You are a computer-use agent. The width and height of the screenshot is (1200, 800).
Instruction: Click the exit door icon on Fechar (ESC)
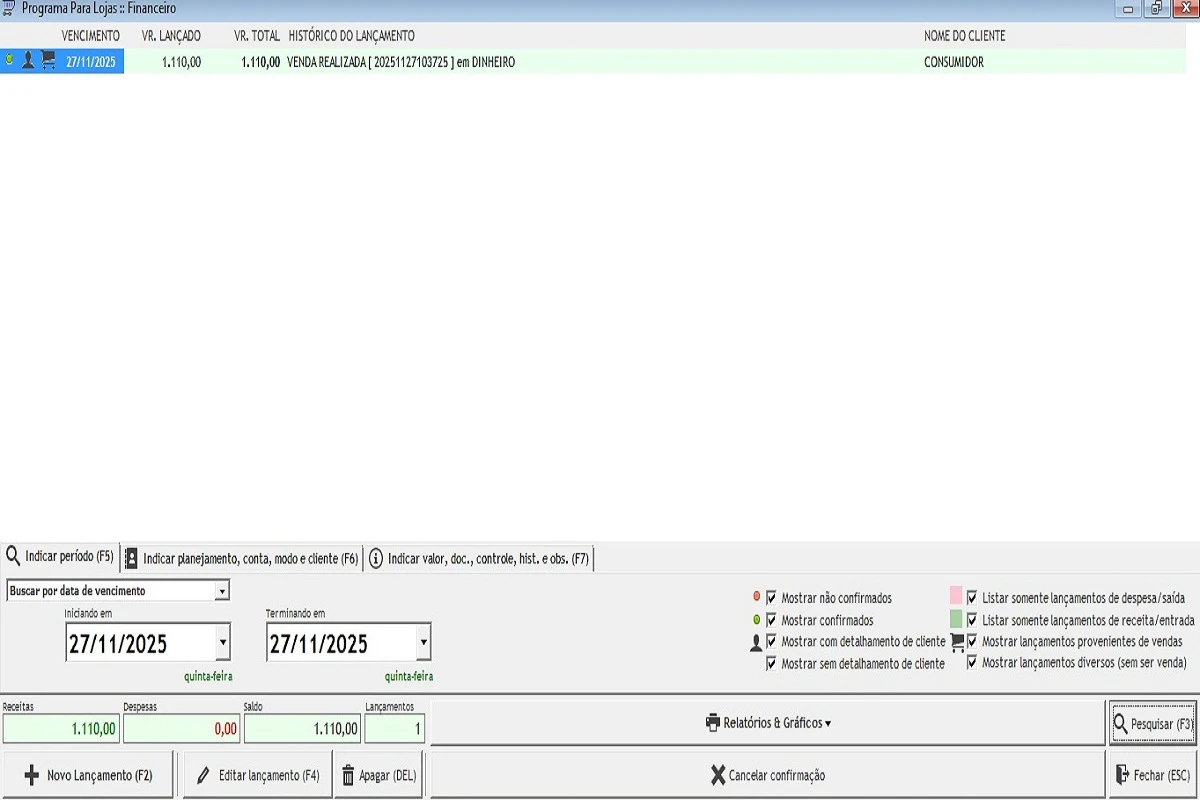[1122, 775]
